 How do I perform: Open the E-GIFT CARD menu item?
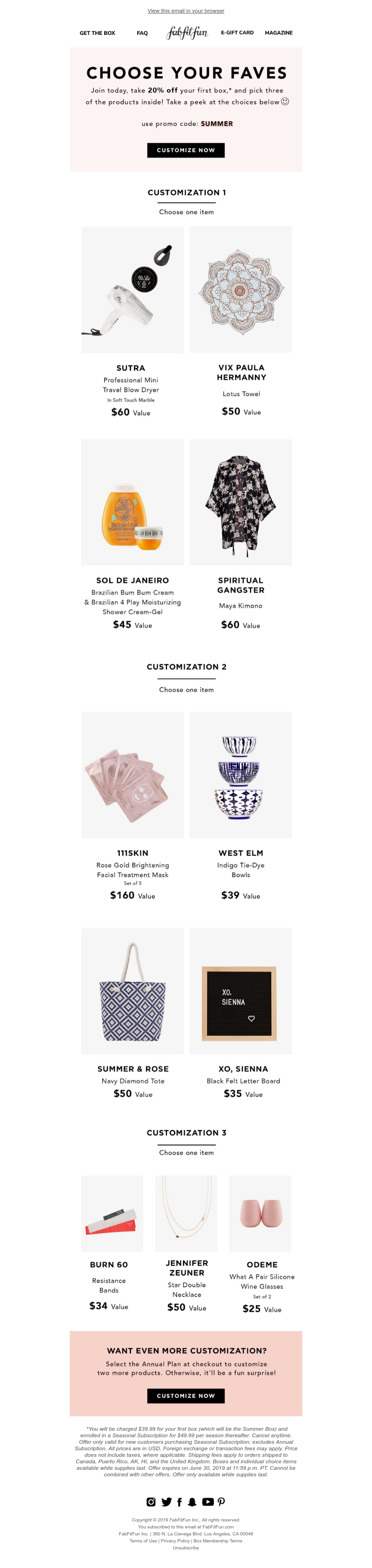point(237,33)
